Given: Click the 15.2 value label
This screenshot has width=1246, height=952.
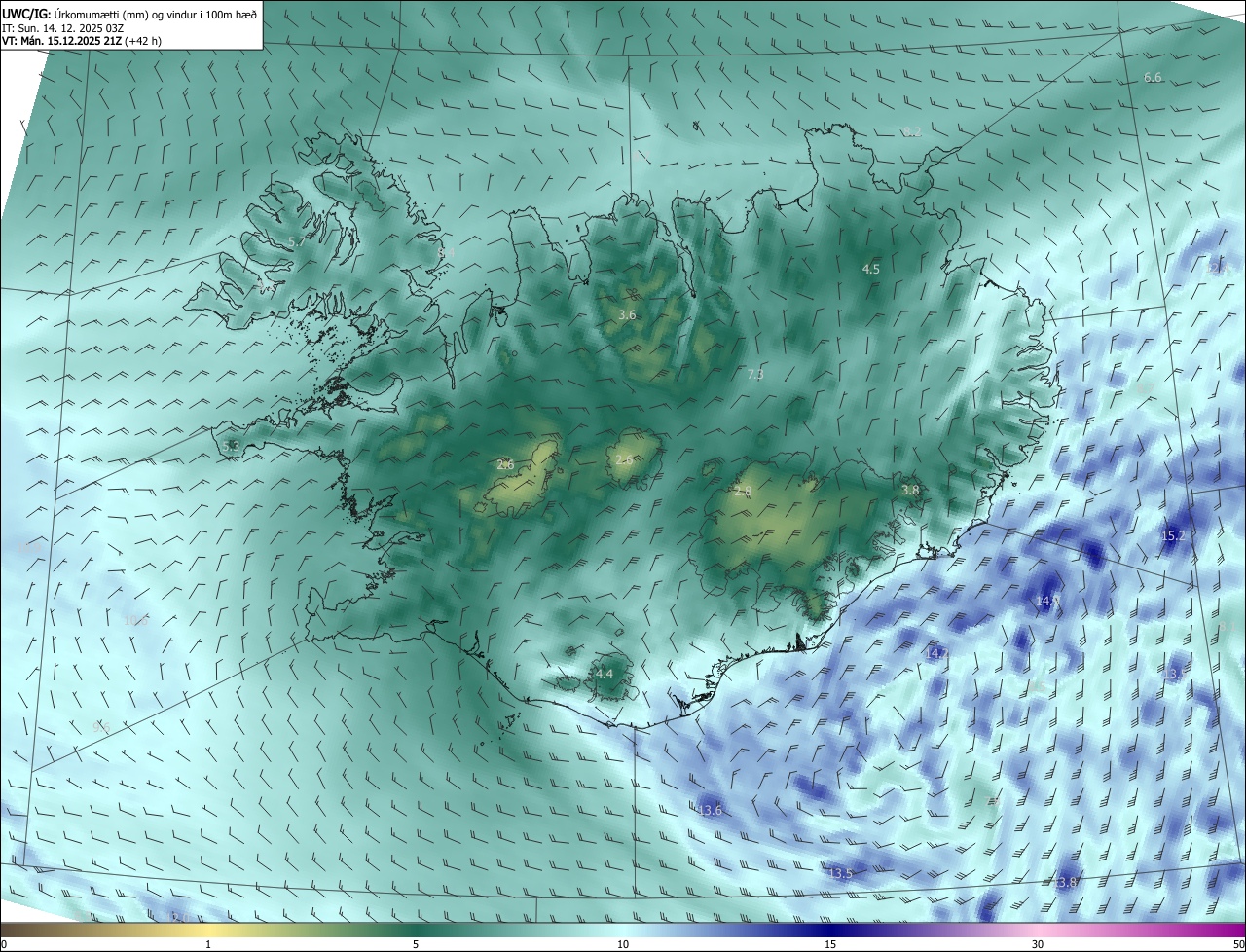Looking at the screenshot, I should tap(1173, 535).
